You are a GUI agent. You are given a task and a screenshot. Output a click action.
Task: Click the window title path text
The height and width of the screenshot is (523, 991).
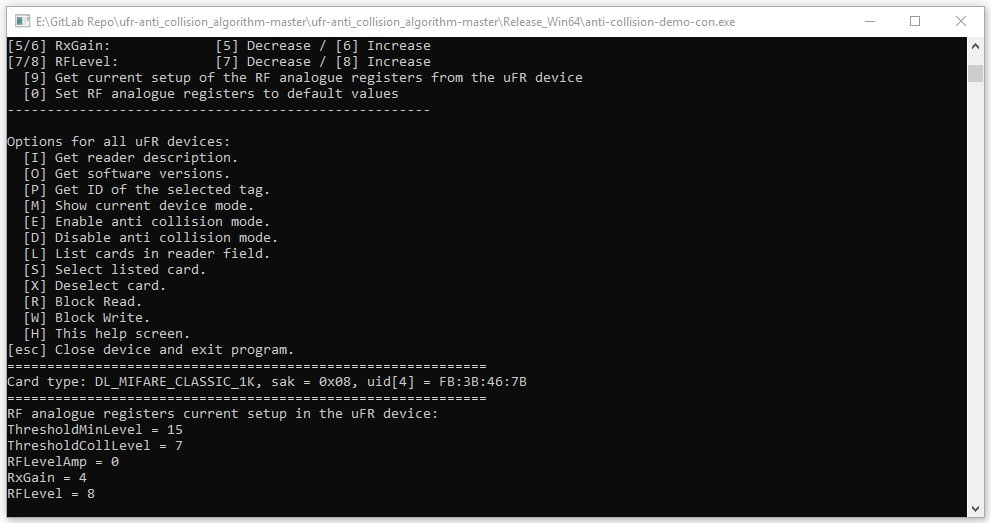(x=386, y=22)
